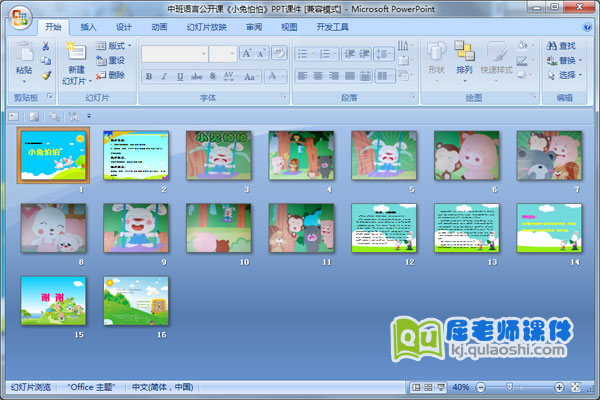600x400 pixels.
Task: Open the Review (审阅) tab
Action: coord(254,27)
